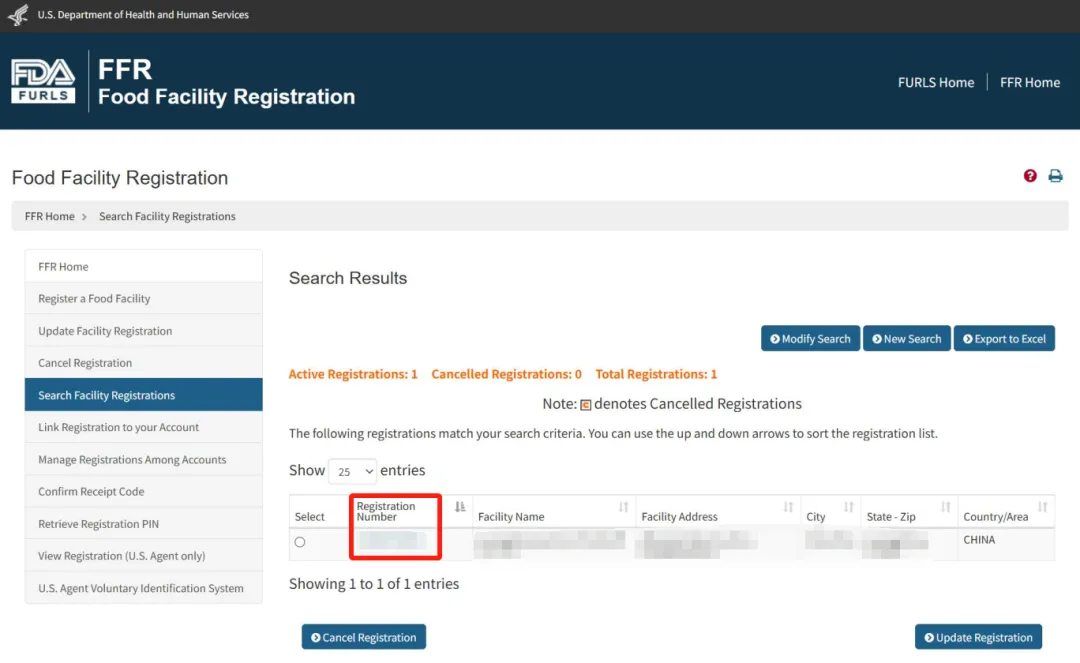Click the blue Cancel Registration button

point(364,638)
